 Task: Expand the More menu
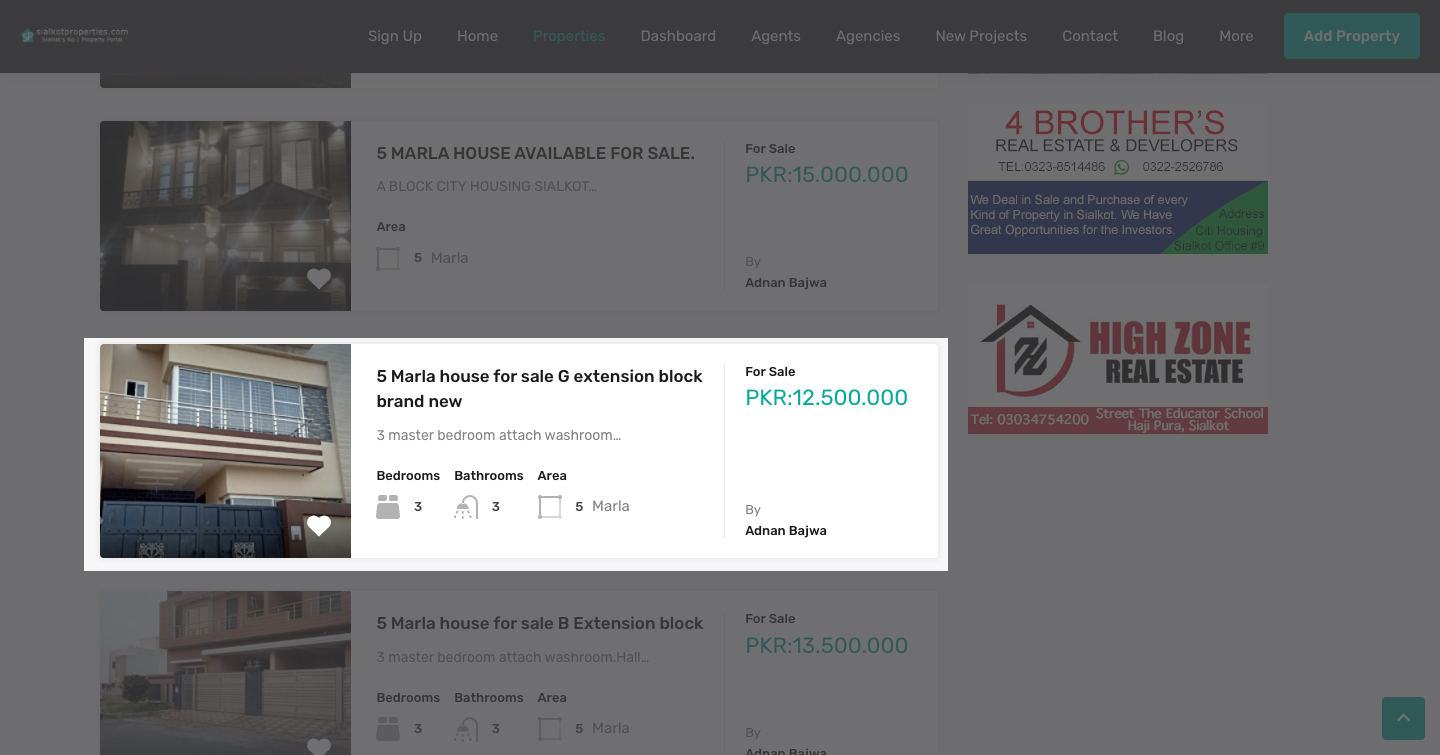1236,36
